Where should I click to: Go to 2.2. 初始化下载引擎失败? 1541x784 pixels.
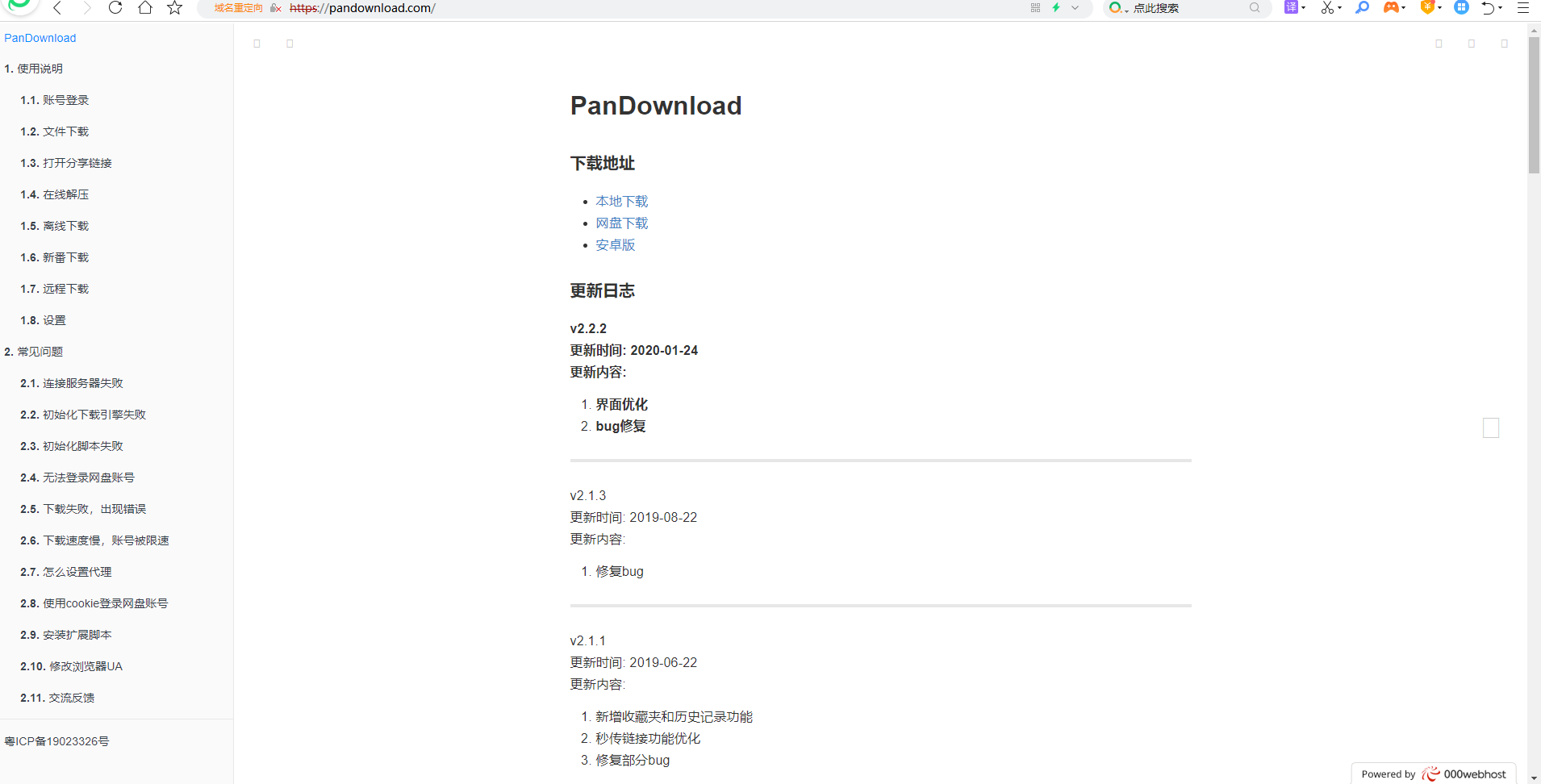[83, 415]
